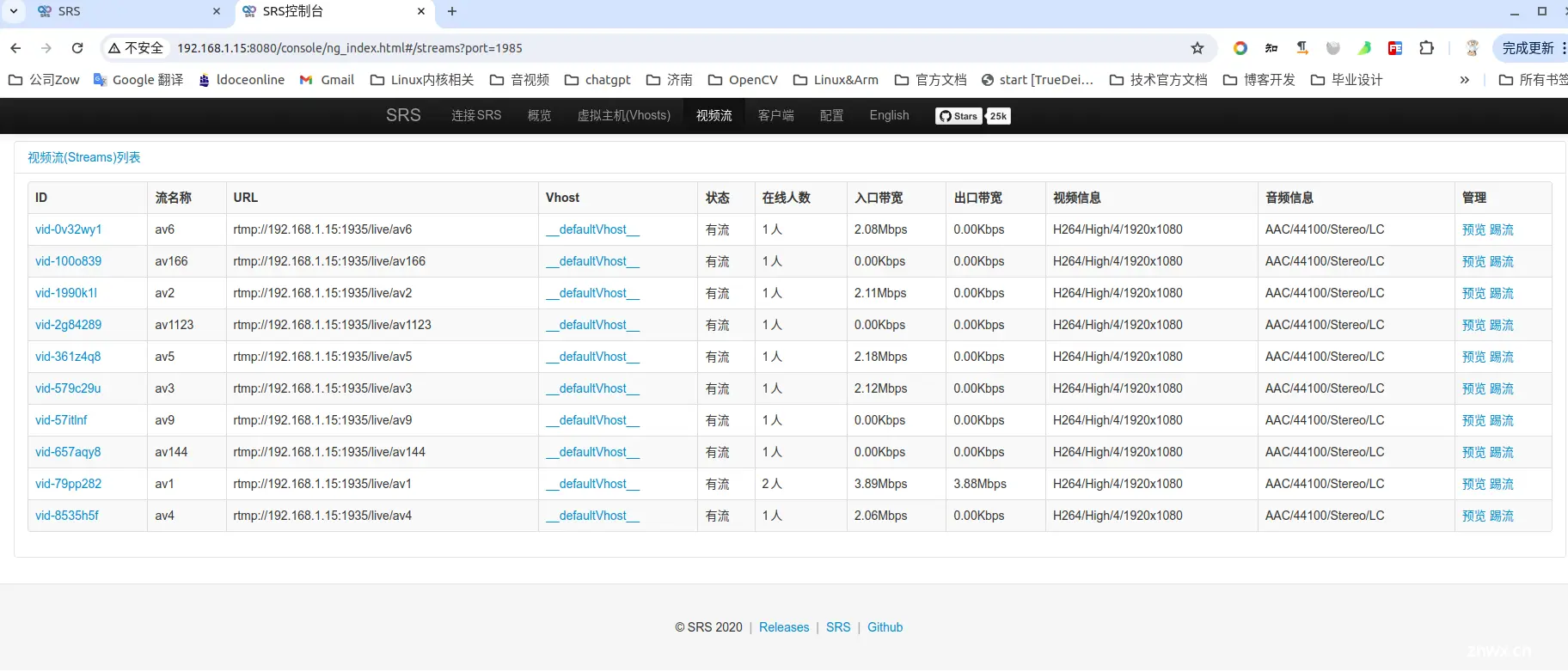This screenshot has height=672, width=1568.
Task: Select the 视频流 nav item
Action: (714, 115)
